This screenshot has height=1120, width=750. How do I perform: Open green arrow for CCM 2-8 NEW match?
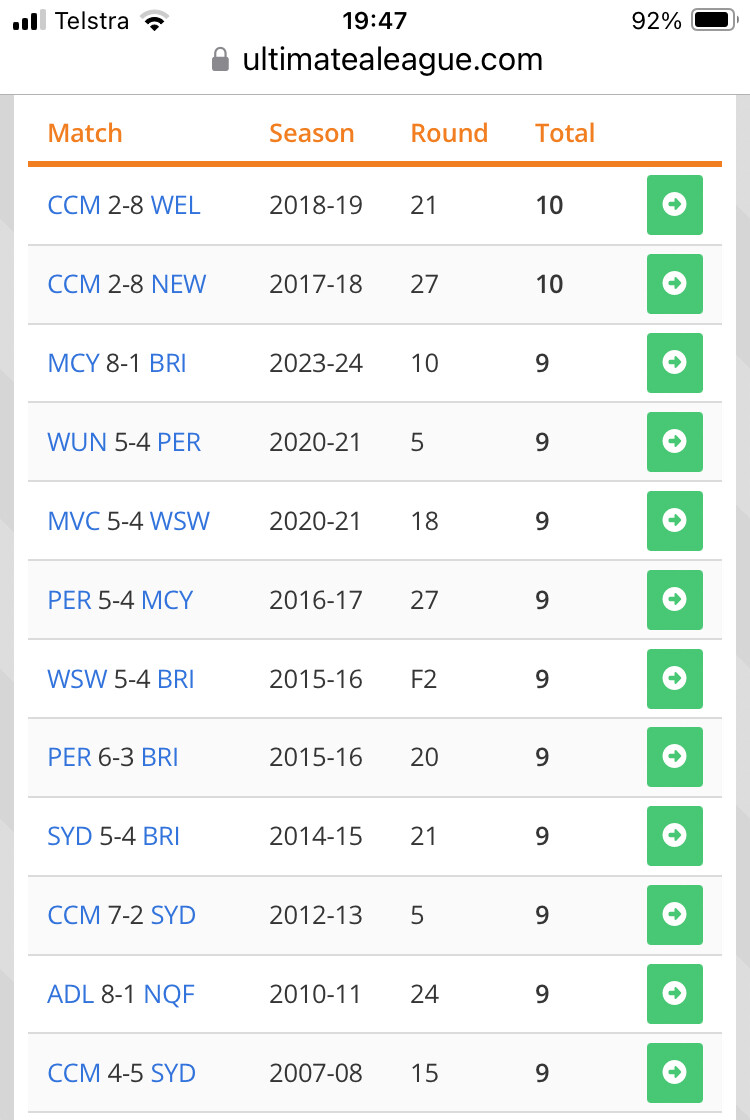click(675, 284)
